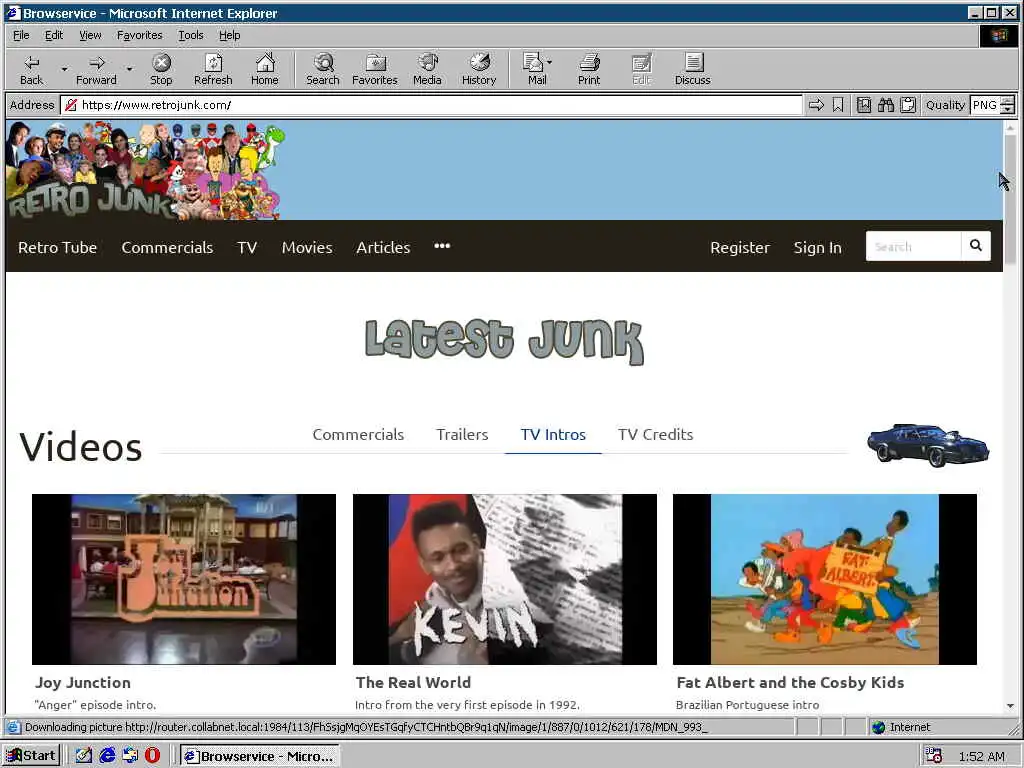The height and width of the screenshot is (768, 1024).
Task: Launch Opera from quick launch
Action: click(152, 756)
